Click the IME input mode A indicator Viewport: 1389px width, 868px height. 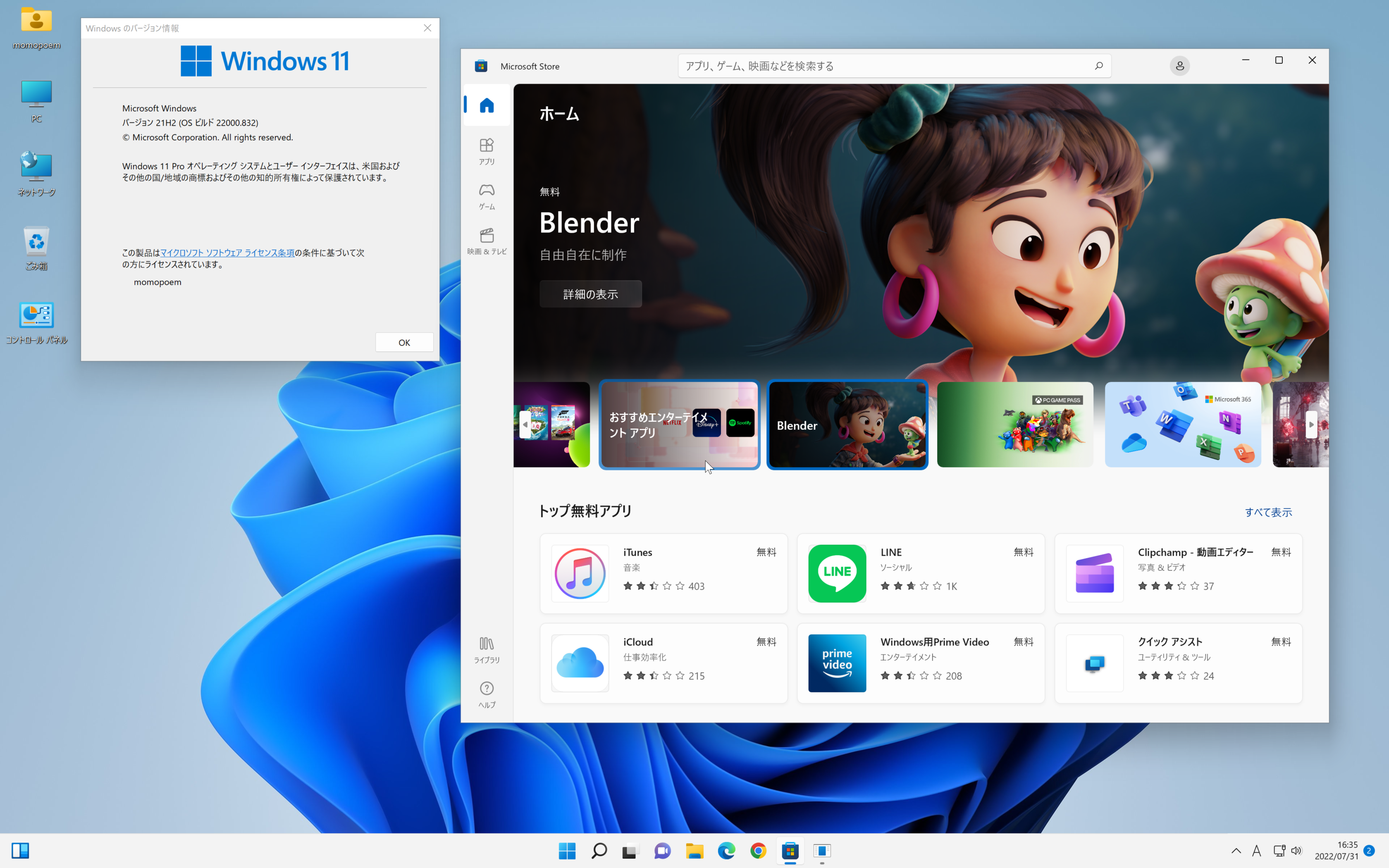click(x=1257, y=851)
